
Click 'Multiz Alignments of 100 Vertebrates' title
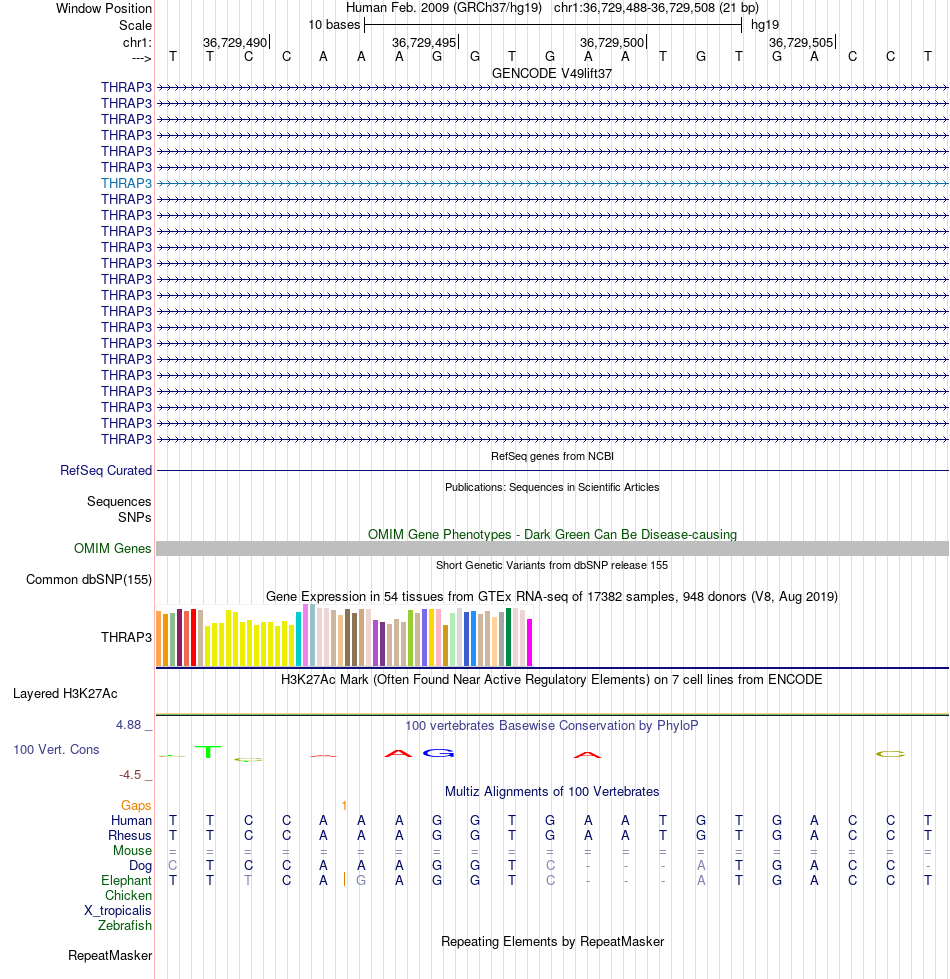[x=552, y=791]
